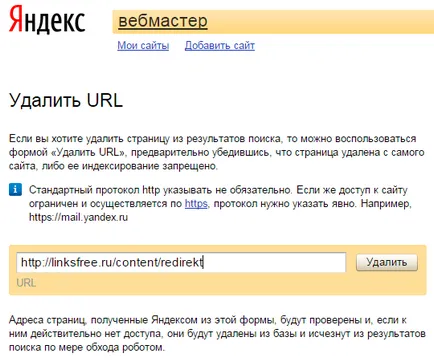Click the URL label below the field
This screenshot has height=362, width=434.
pyautogui.click(x=26, y=283)
